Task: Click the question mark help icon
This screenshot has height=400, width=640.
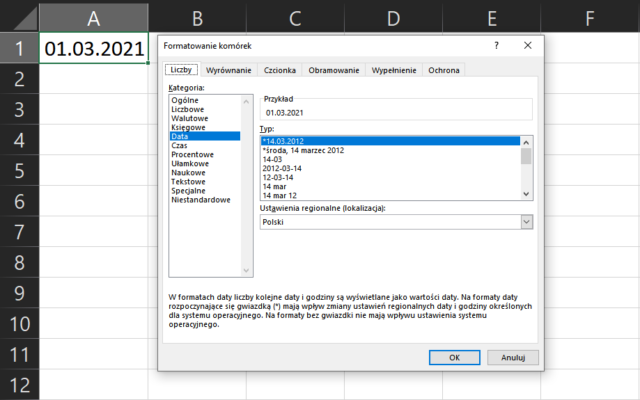Action: pyautogui.click(x=496, y=45)
